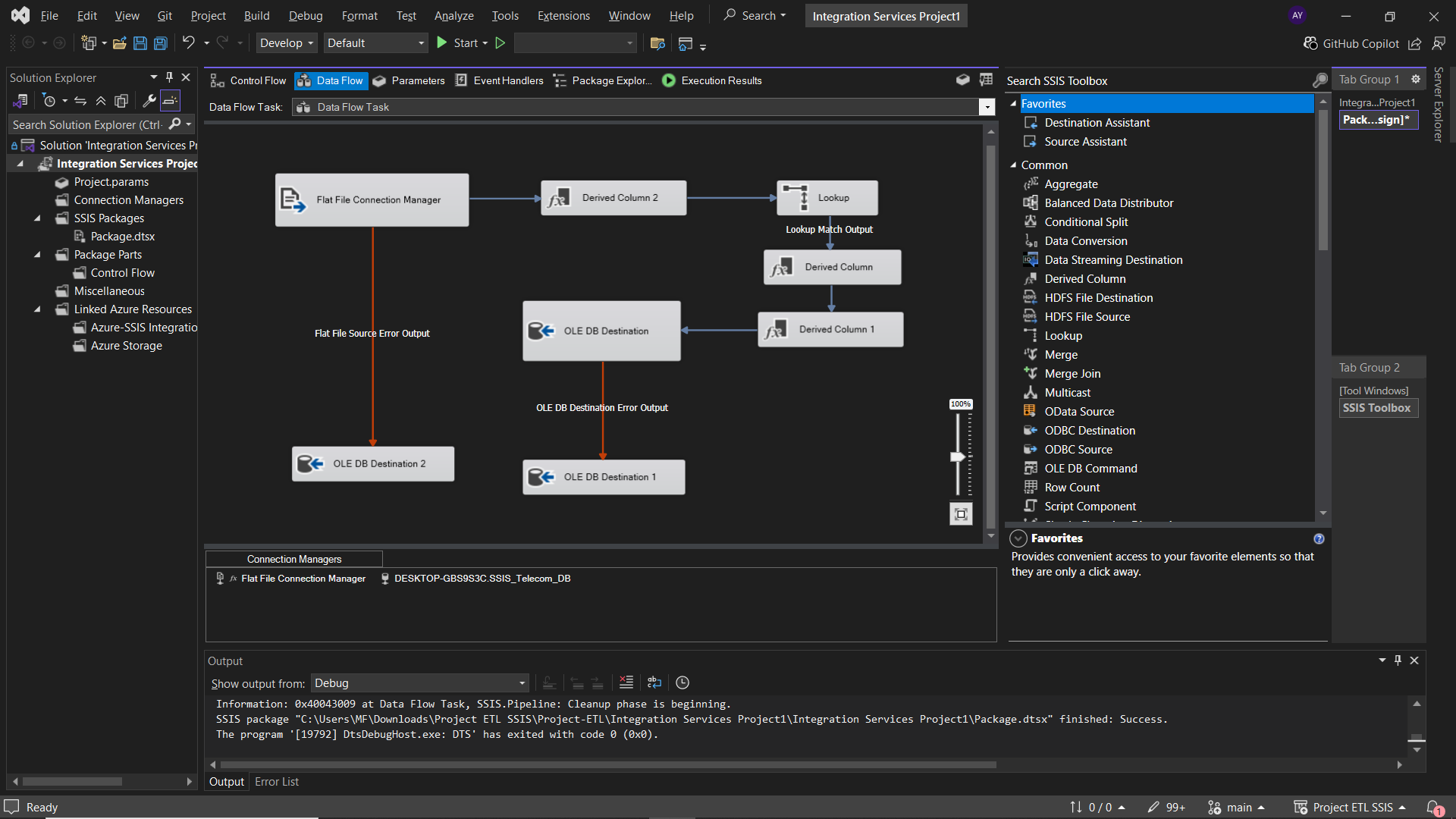Click the Start debugging button
This screenshot has height=819, width=1456.
[461, 42]
